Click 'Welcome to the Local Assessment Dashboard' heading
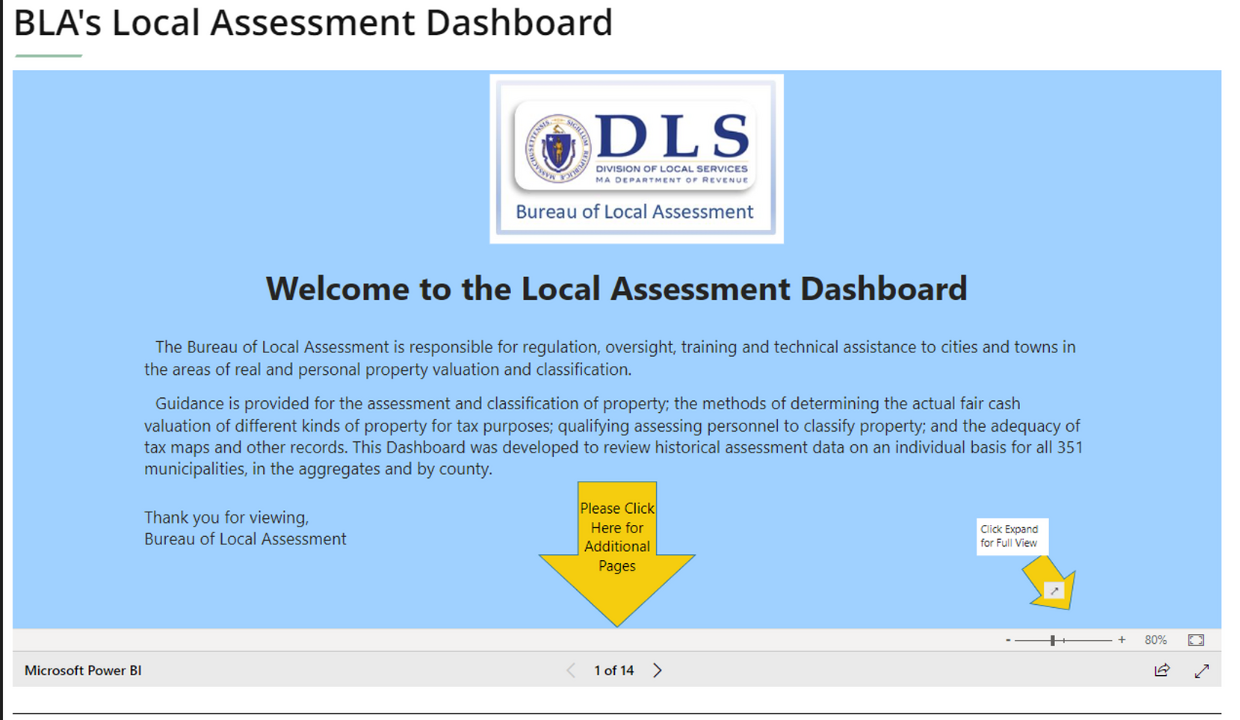The width and height of the screenshot is (1240, 720). 617,288
